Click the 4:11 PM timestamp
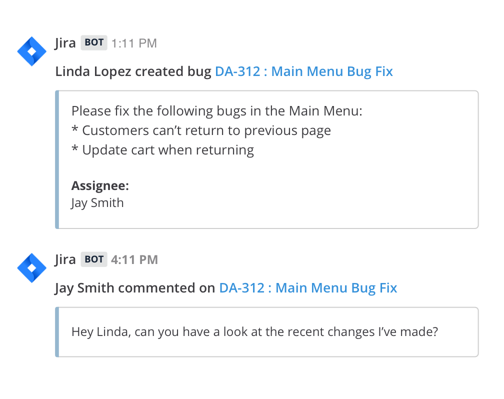This screenshot has height=399, width=504. 134,260
